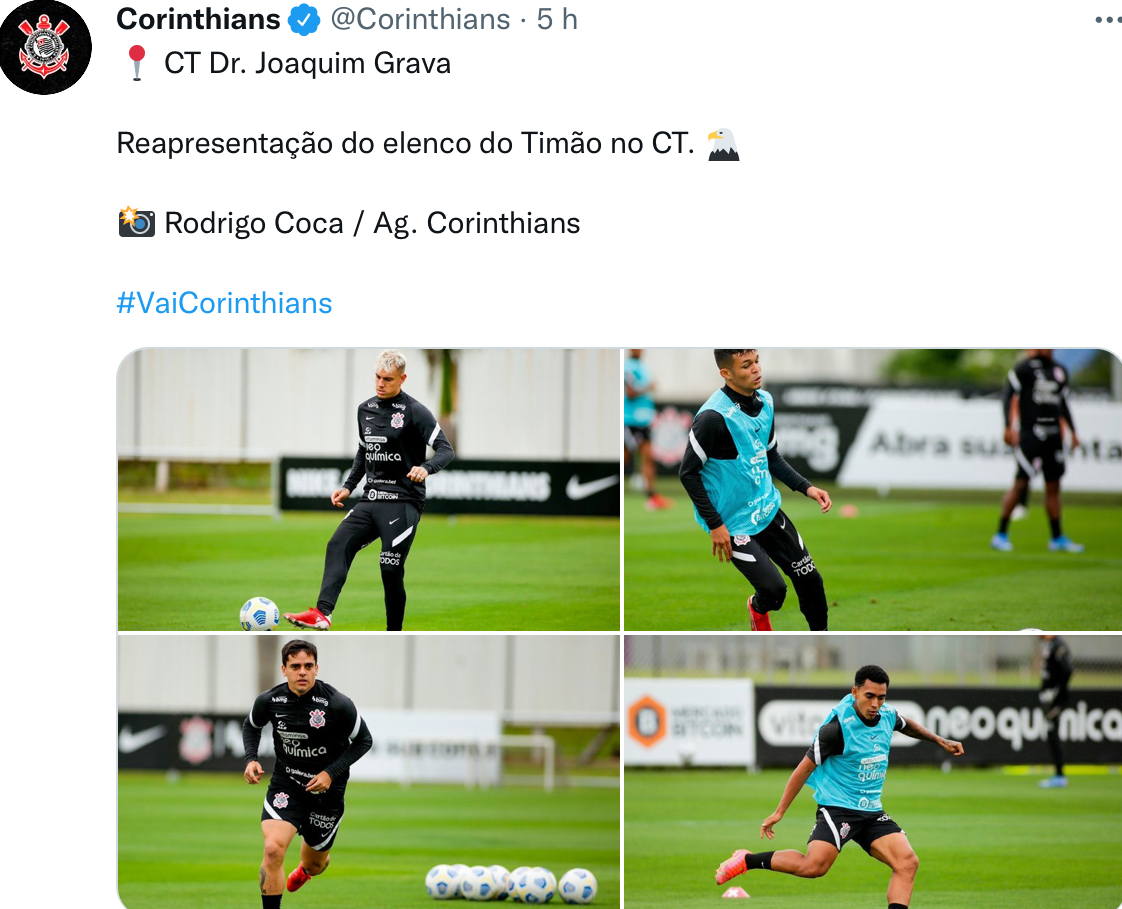Click the Rodrigo Coca / Ag. Corinthians credit
Viewport: 1122px width, 909px height.
click(372, 223)
